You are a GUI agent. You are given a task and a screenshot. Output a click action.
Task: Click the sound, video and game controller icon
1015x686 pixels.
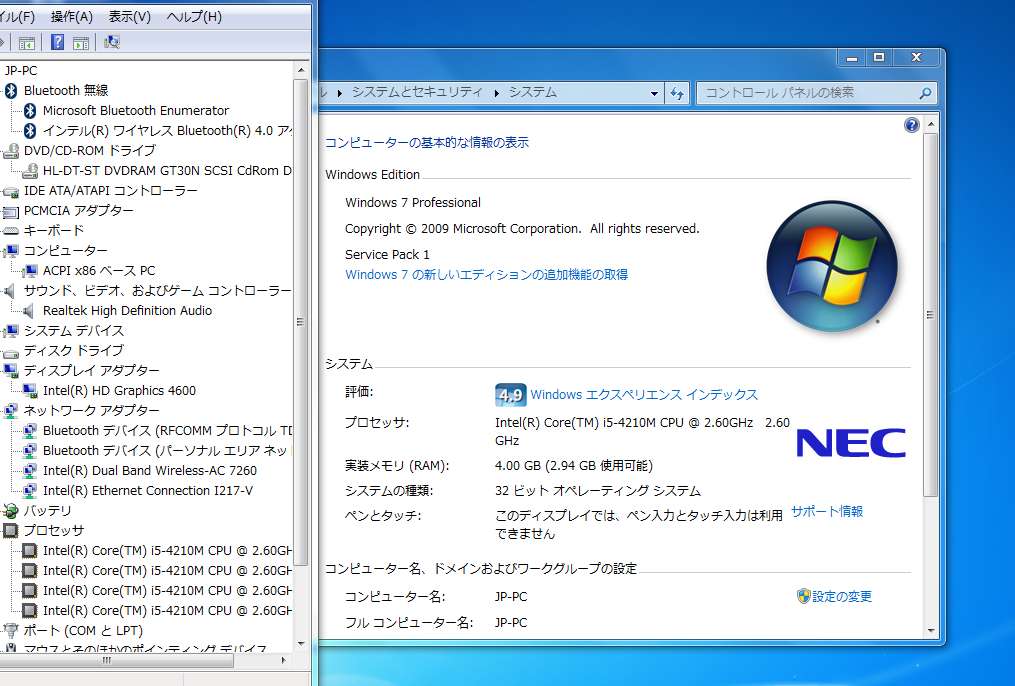coord(9,291)
